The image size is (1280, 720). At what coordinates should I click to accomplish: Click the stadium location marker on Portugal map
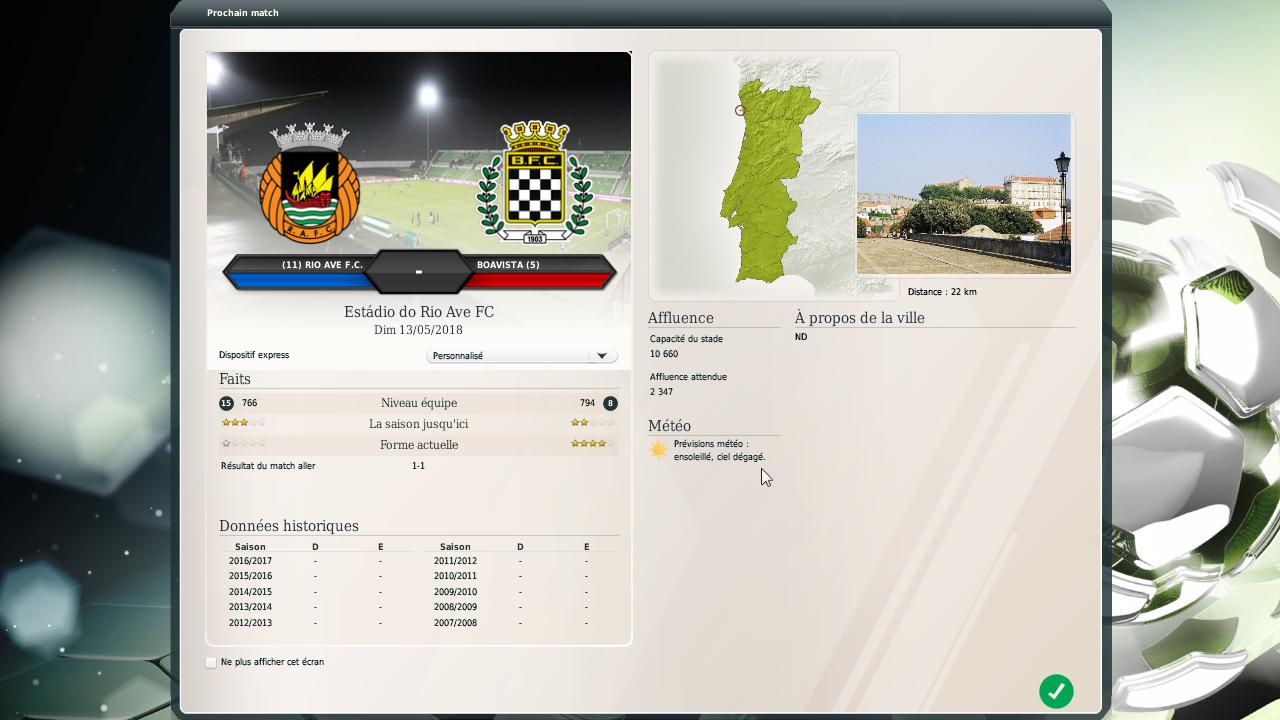coord(740,111)
